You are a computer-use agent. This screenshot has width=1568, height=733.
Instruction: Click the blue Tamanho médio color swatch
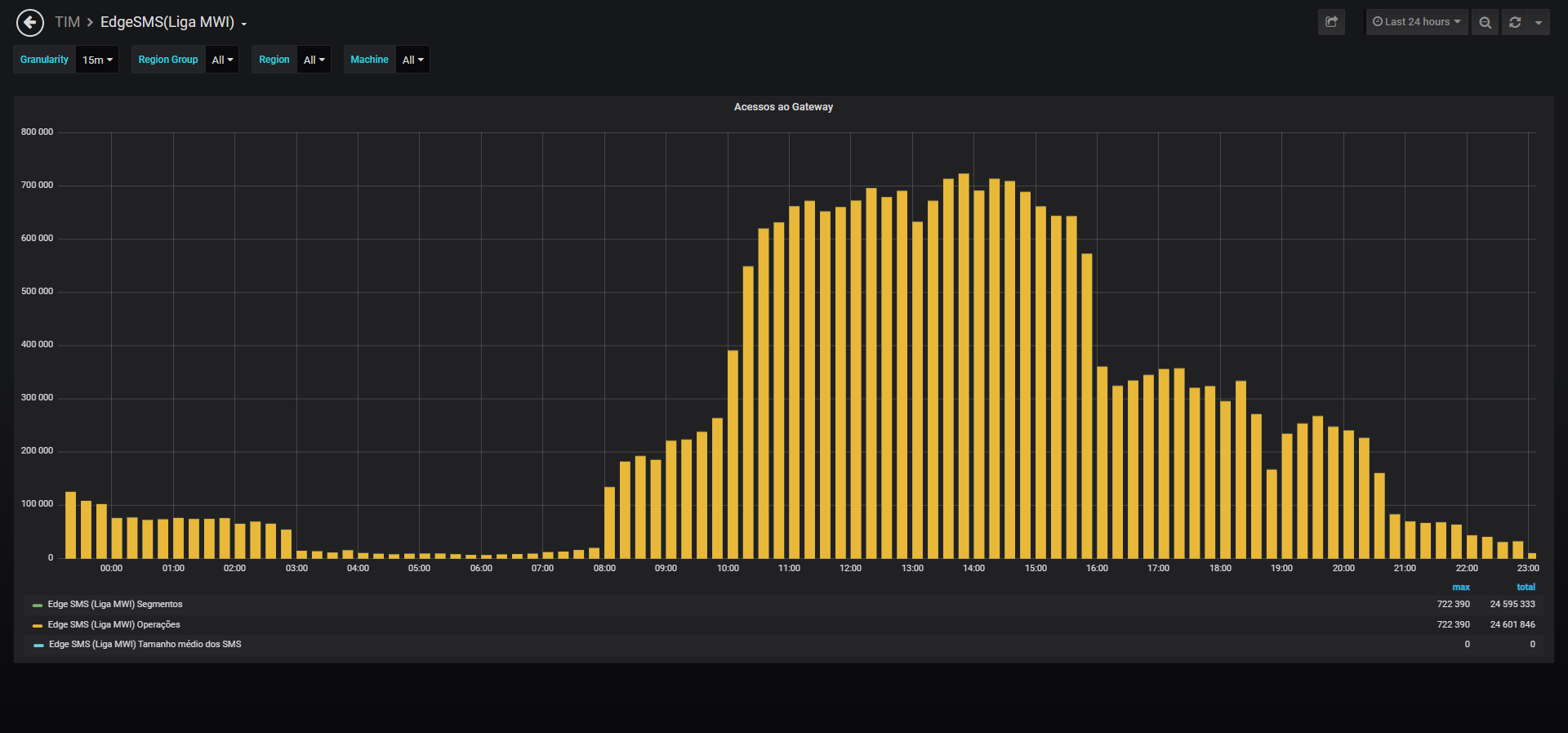point(38,646)
